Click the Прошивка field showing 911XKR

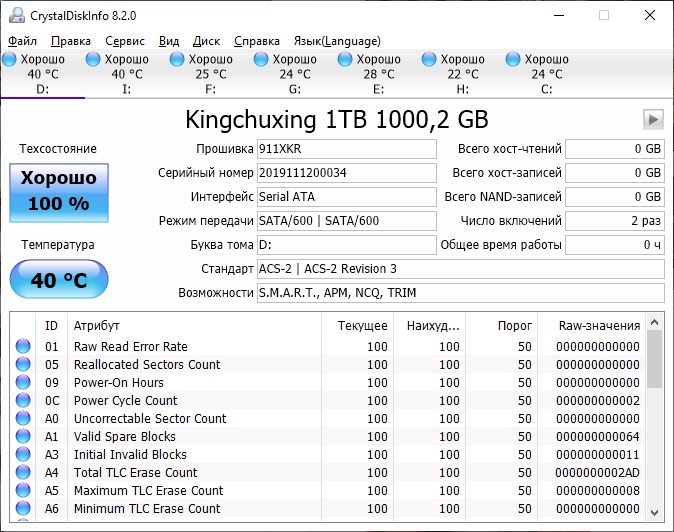[347, 149]
